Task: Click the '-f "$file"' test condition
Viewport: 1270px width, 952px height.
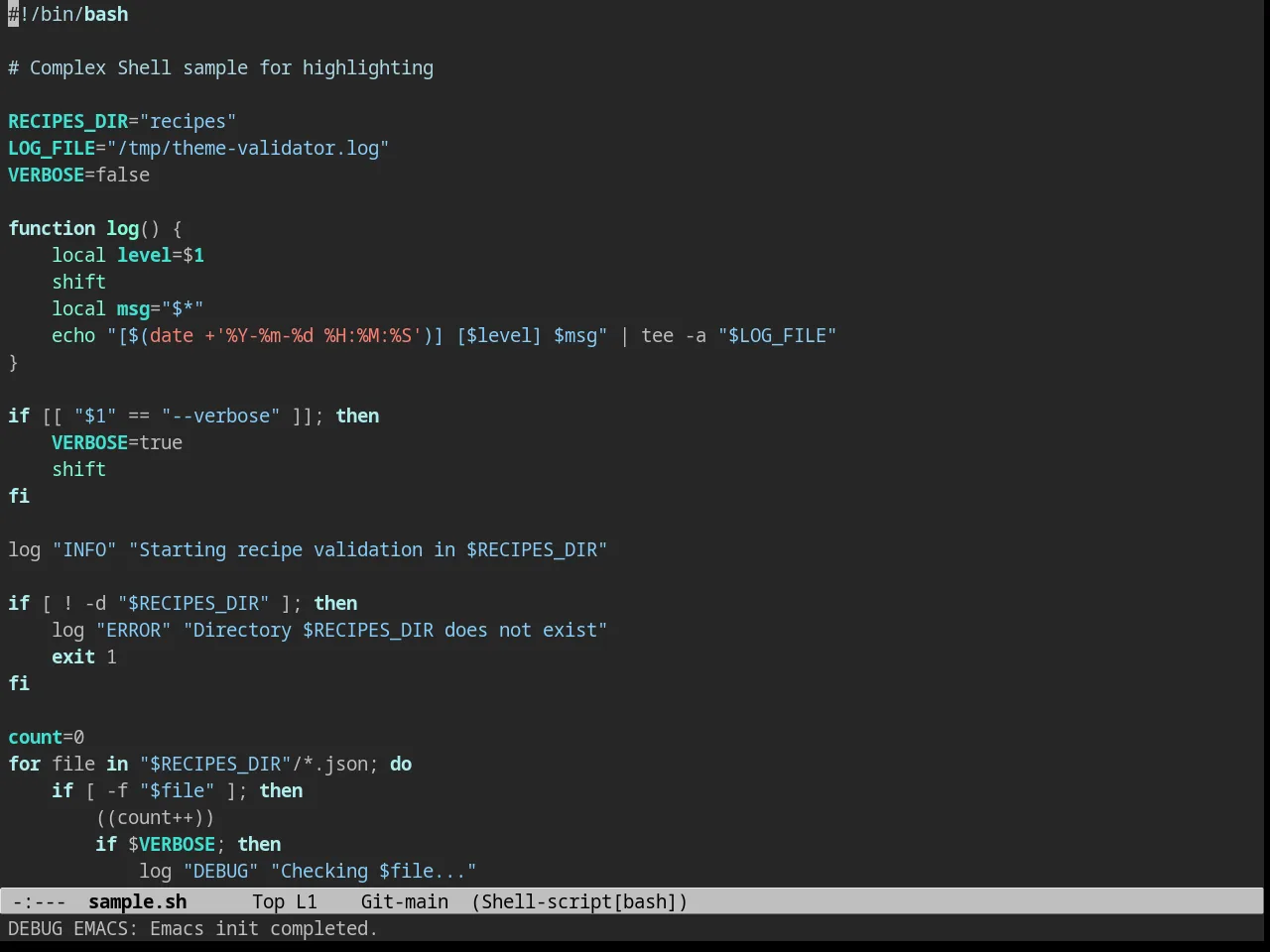Action: (x=161, y=790)
